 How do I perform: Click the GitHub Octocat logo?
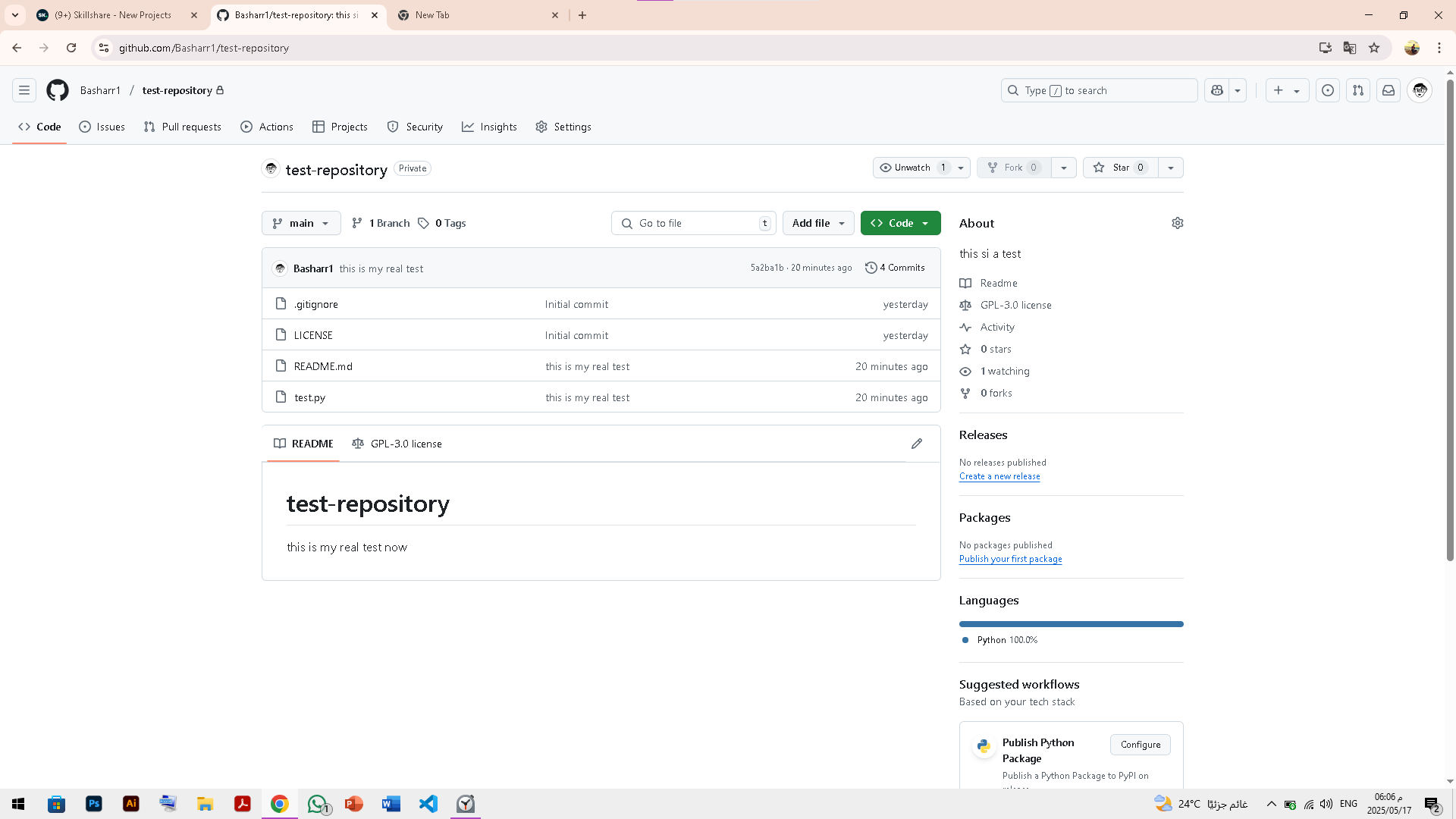point(58,90)
